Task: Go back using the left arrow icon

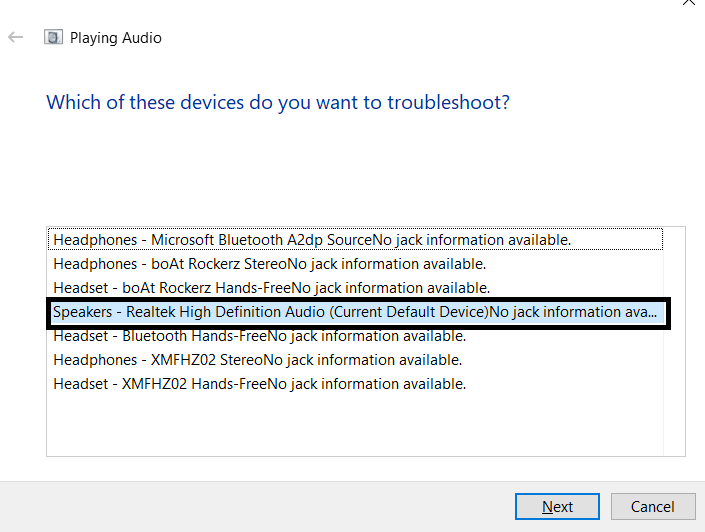Action: (15, 37)
